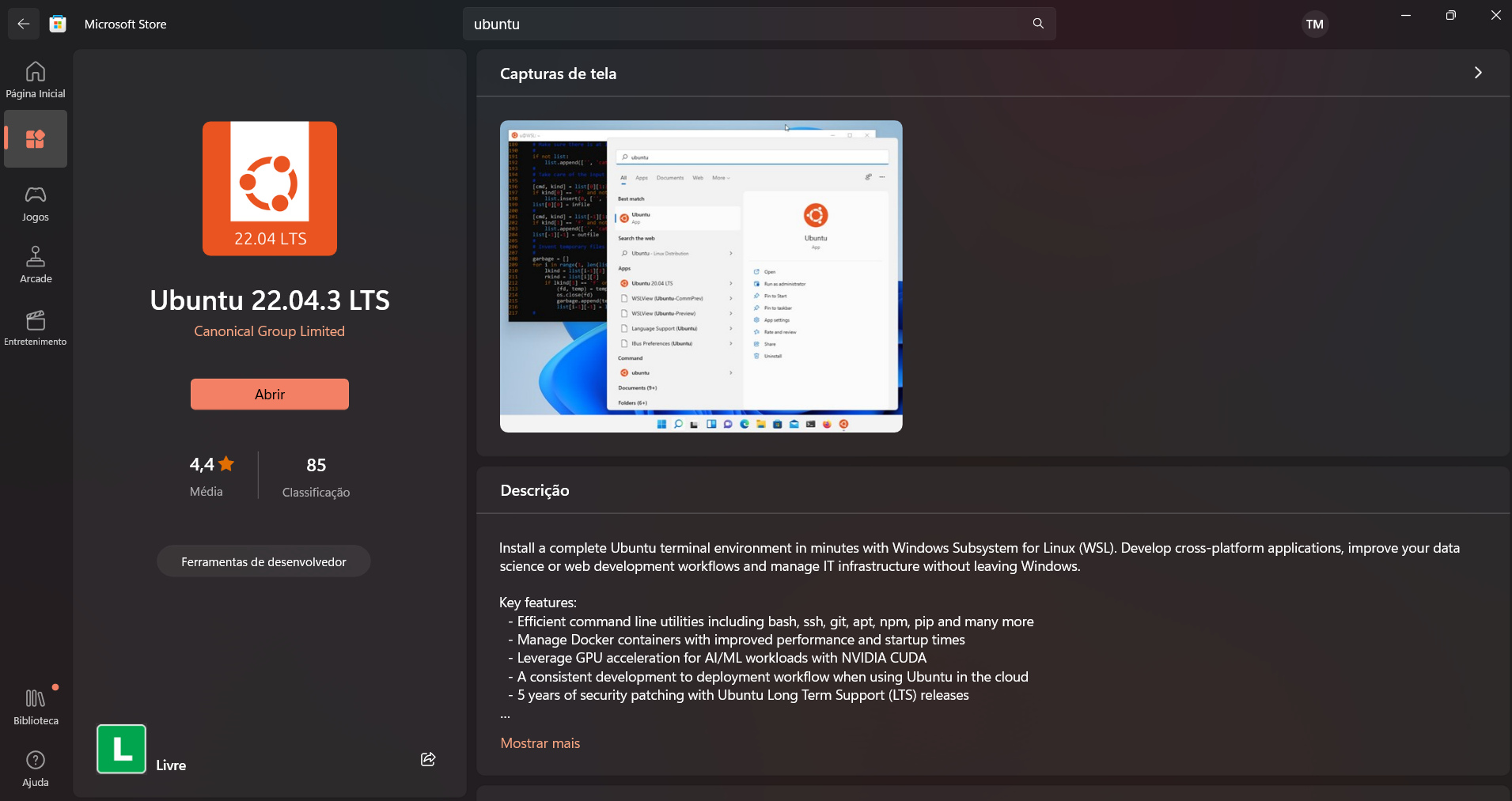Image resolution: width=1512 pixels, height=801 pixels.
Task: Click Ferramentas de desenvolvedor tag
Action: 263,561
